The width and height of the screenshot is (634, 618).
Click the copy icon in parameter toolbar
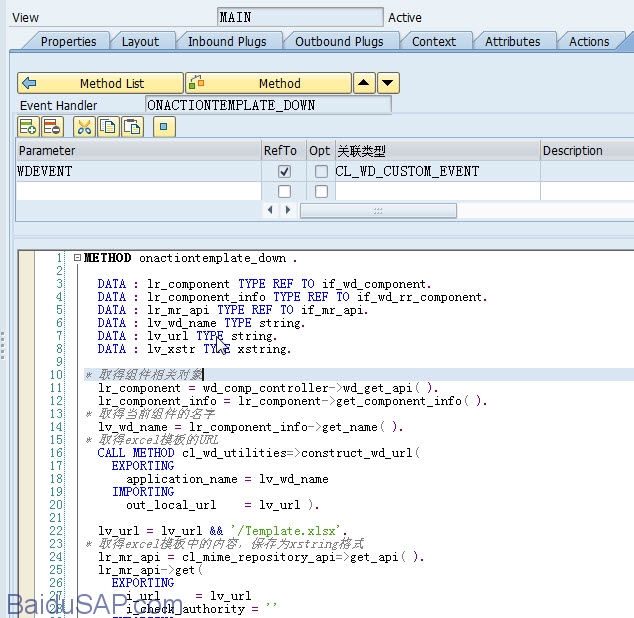tap(108, 127)
